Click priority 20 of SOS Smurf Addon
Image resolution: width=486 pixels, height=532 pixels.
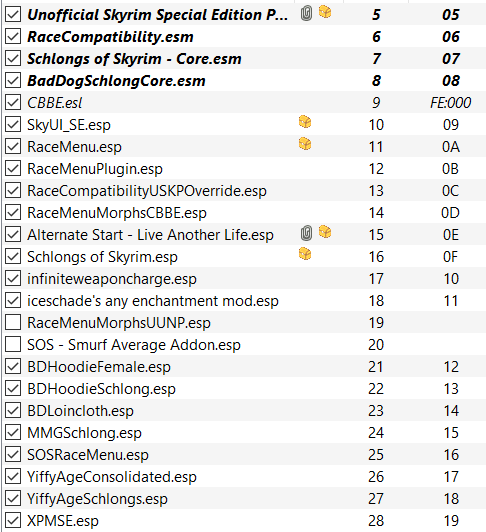(x=376, y=345)
